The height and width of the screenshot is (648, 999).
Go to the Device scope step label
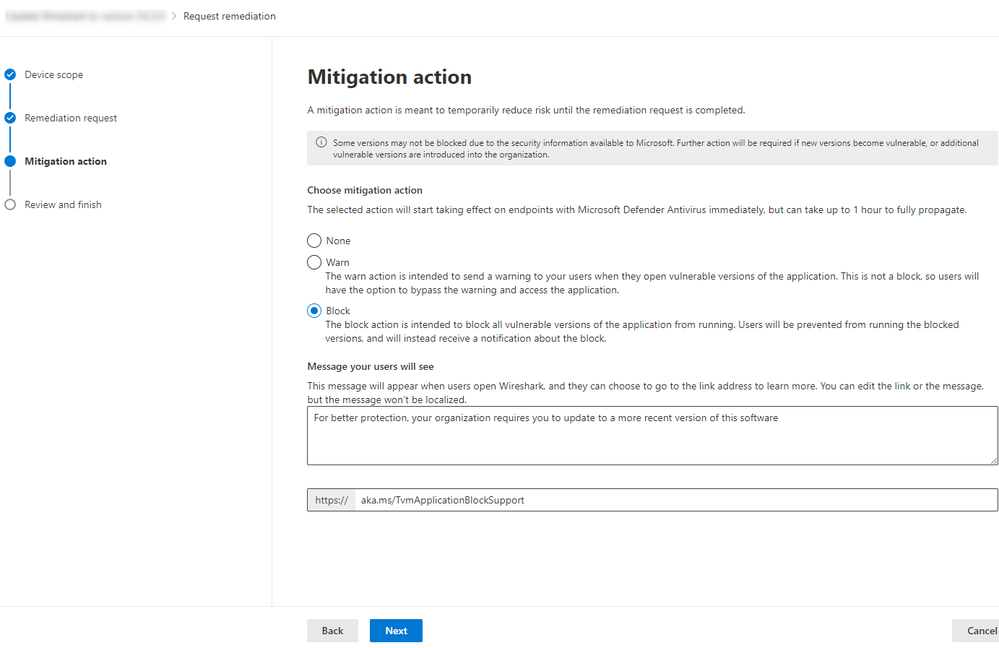54,75
